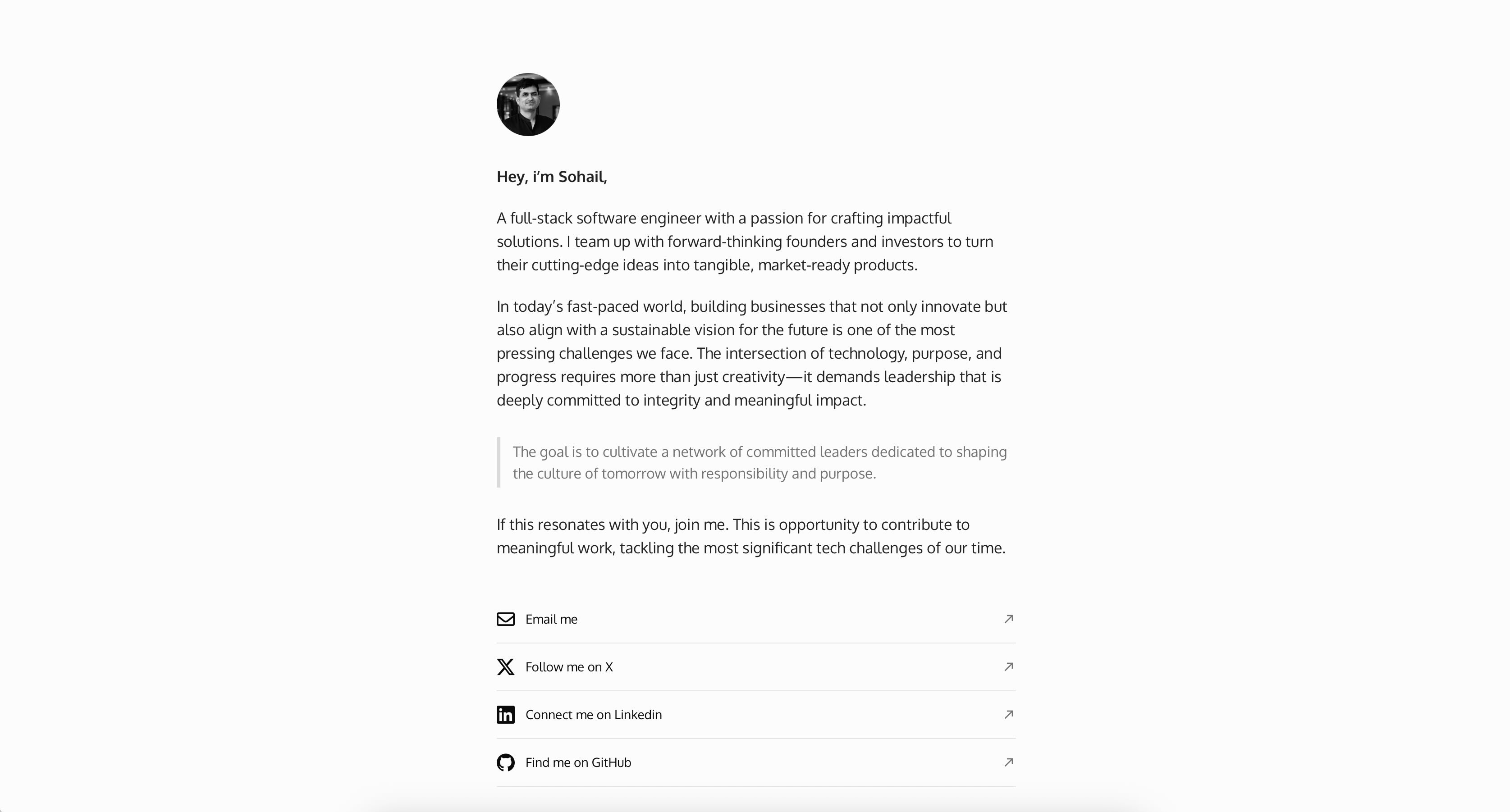Click the arrow icon in the X row

(1008, 667)
